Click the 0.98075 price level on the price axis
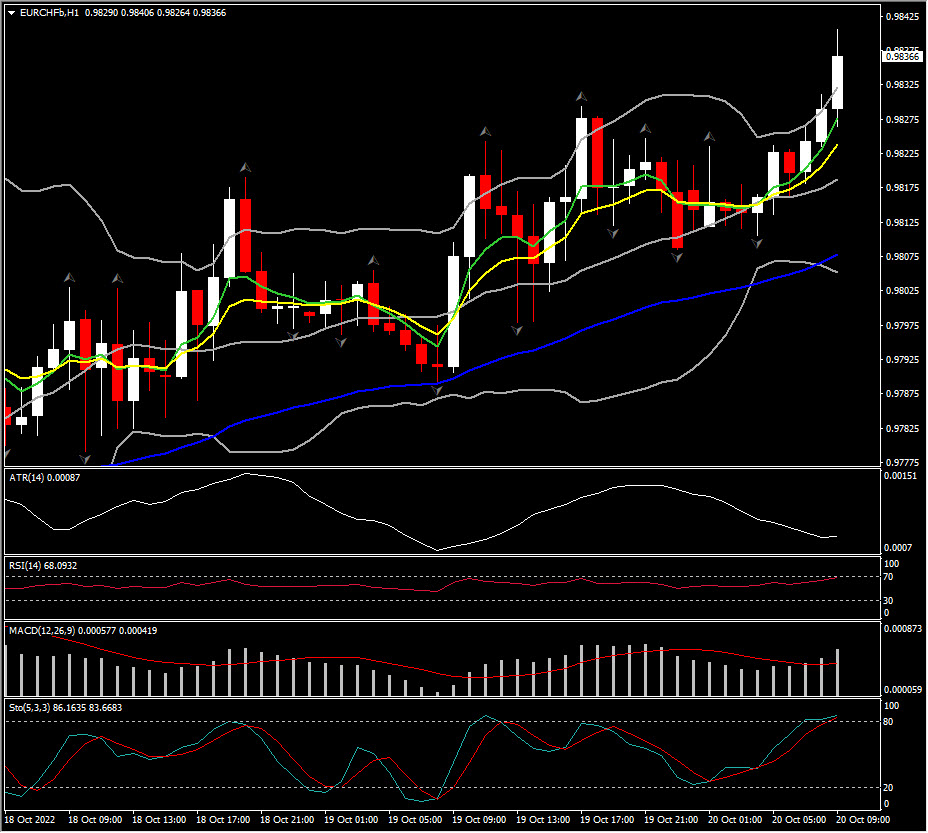The height and width of the screenshot is (833, 928). tap(903, 257)
